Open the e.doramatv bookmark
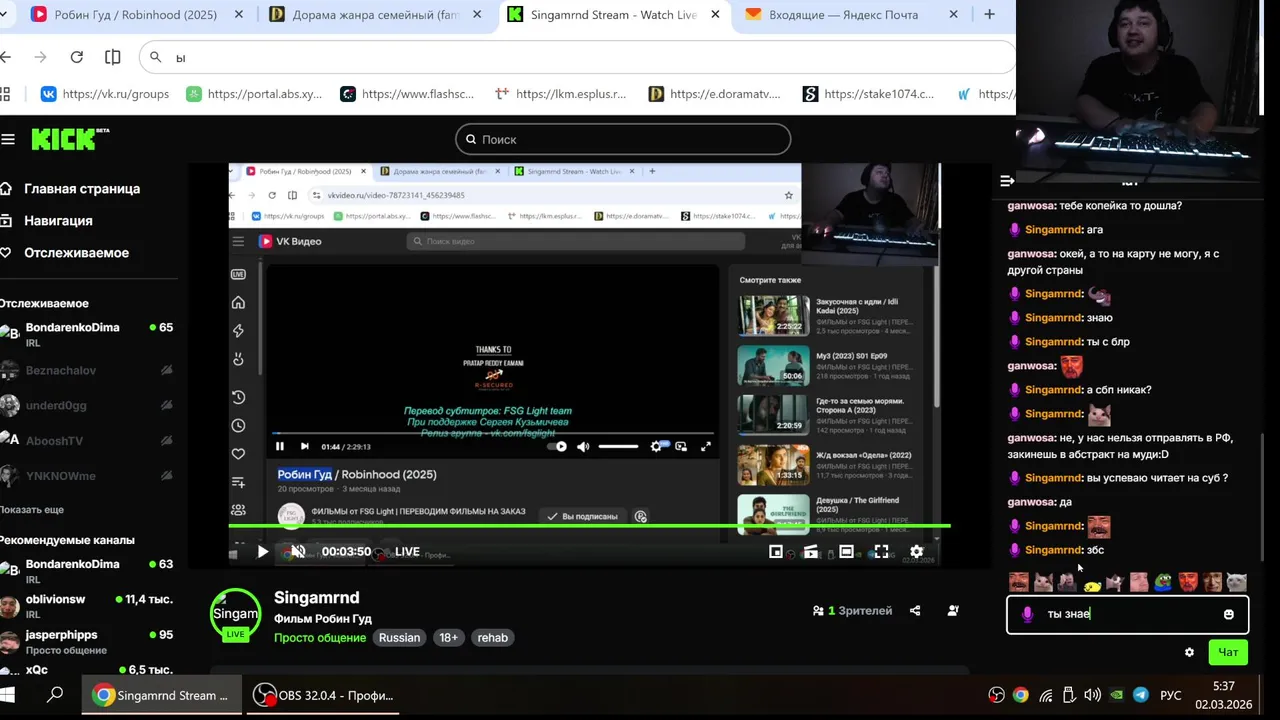Screen dimensions: 1280x720 click(714, 94)
